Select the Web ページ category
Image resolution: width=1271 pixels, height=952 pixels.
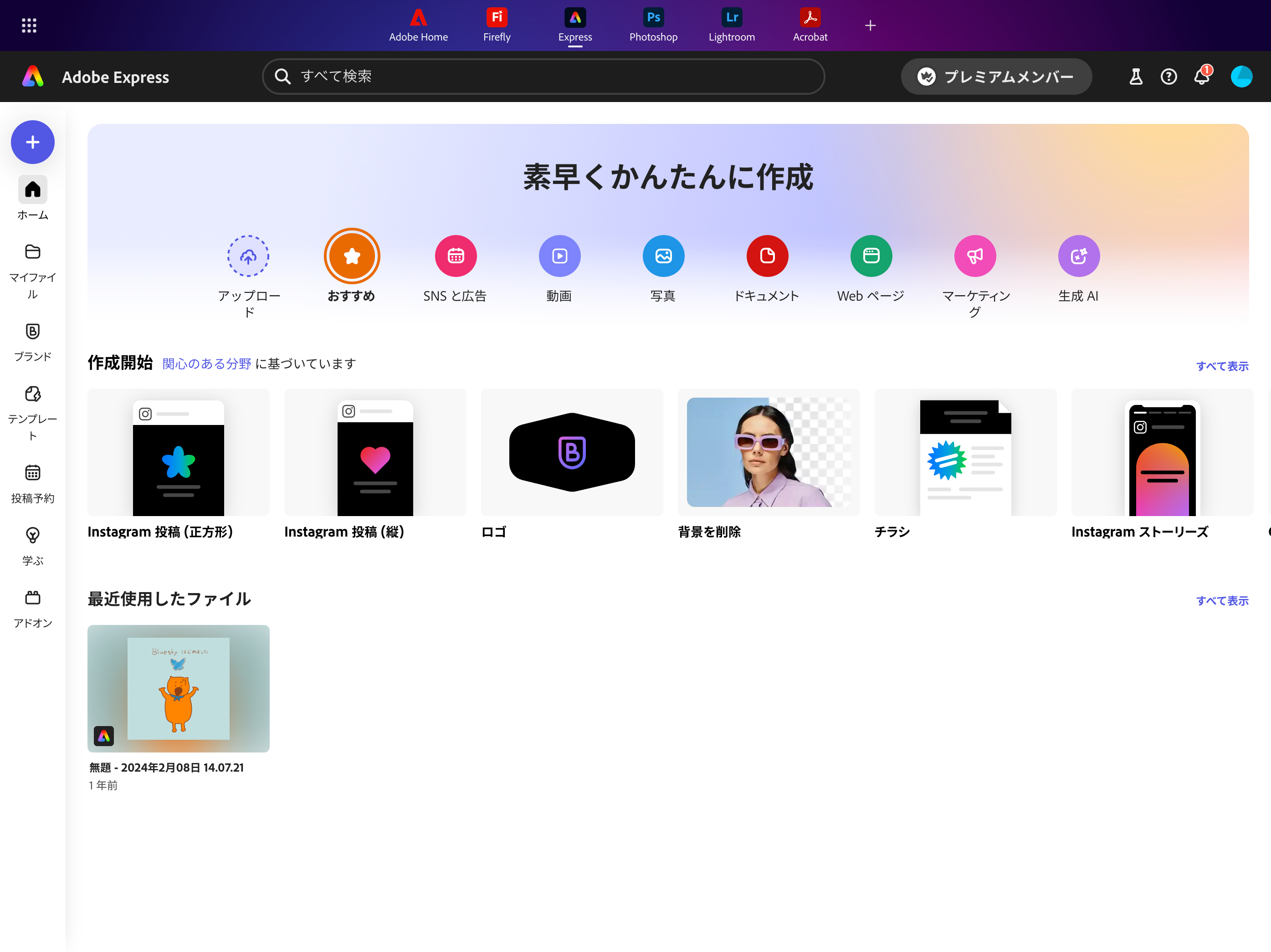coord(871,256)
